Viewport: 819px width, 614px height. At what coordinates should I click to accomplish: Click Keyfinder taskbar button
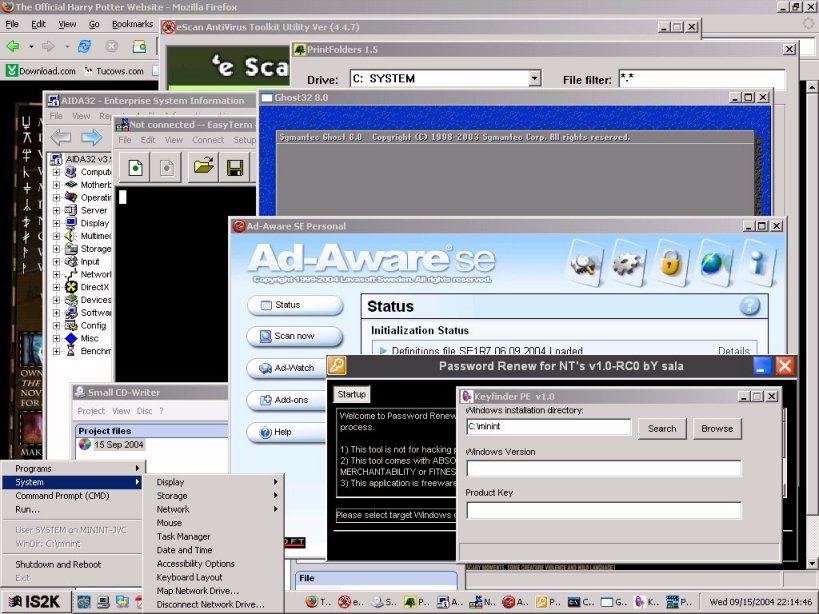pyautogui.click(x=647, y=602)
